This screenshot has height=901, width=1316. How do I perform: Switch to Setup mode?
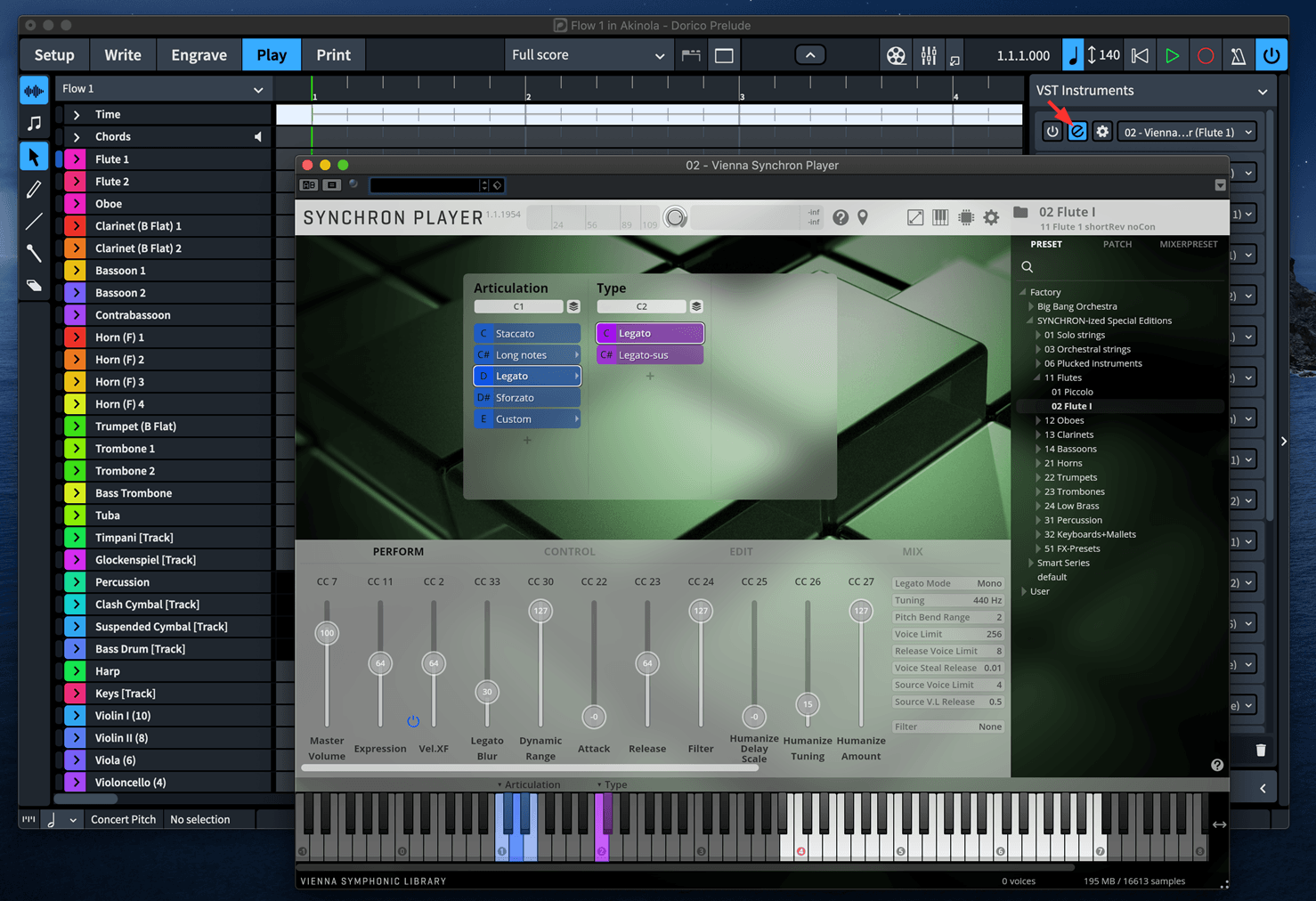54,55
